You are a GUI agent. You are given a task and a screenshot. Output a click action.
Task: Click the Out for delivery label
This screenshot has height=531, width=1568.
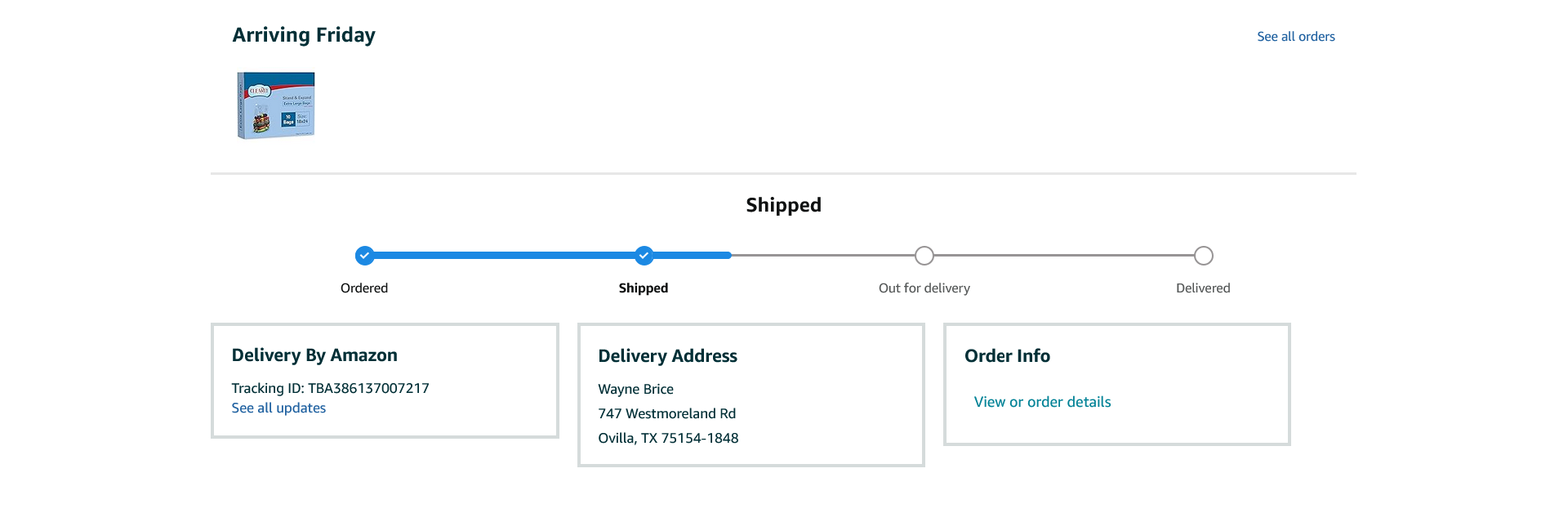[924, 288]
